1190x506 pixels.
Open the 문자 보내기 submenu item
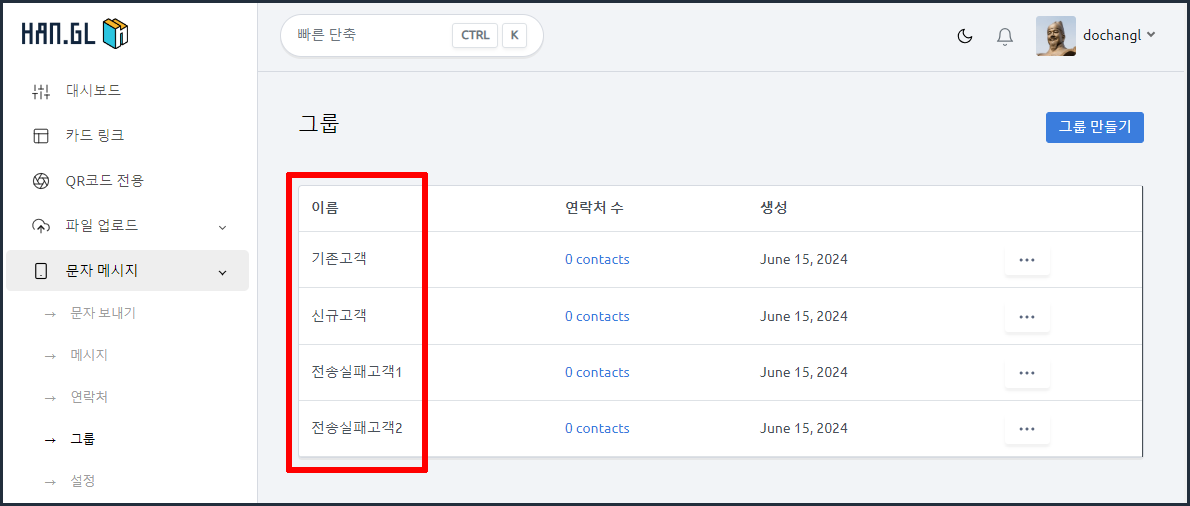pos(103,313)
